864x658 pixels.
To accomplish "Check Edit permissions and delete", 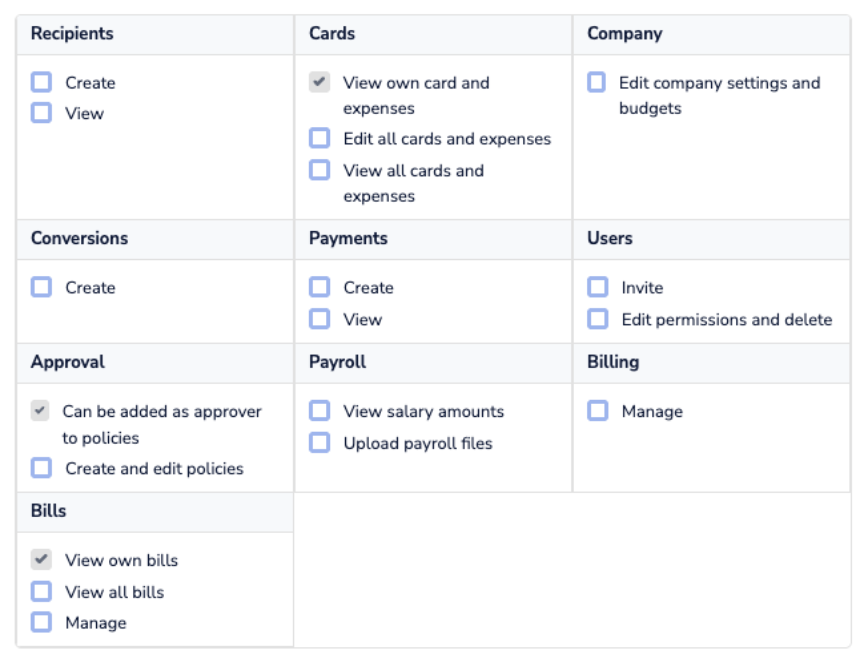I will click(597, 319).
